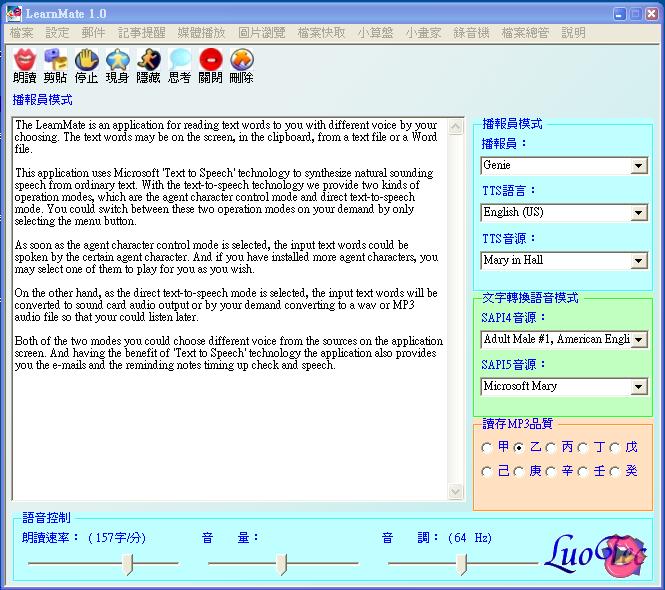Open the 檔案快取 menu
This screenshot has height=590, width=665.
(x=321, y=33)
